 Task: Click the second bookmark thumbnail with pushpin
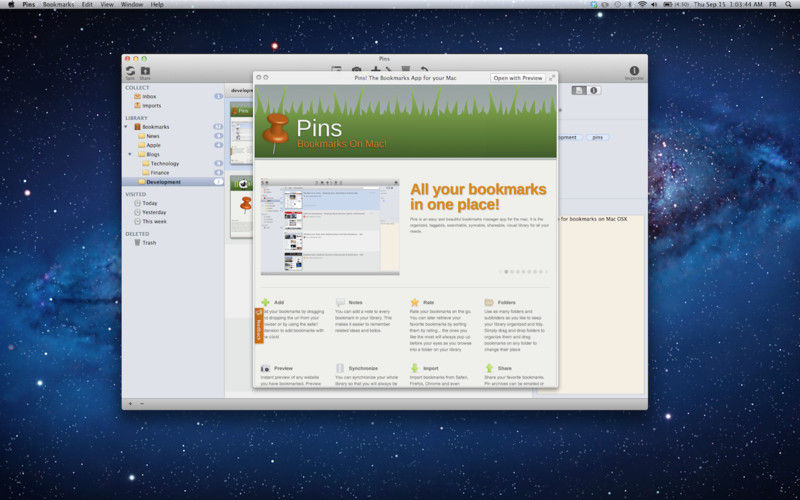[241, 207]
